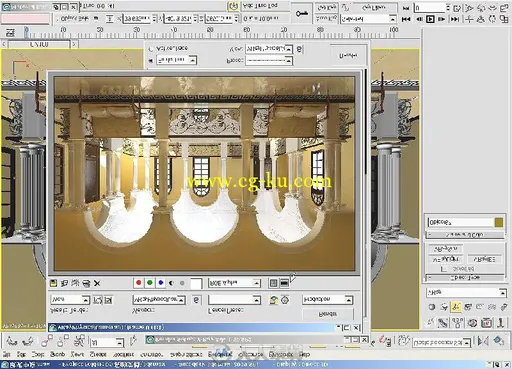The height and width of the screenshot is (369, 512).
Task: Toggle monochrome display in frame window
Action: coord(182,283)
